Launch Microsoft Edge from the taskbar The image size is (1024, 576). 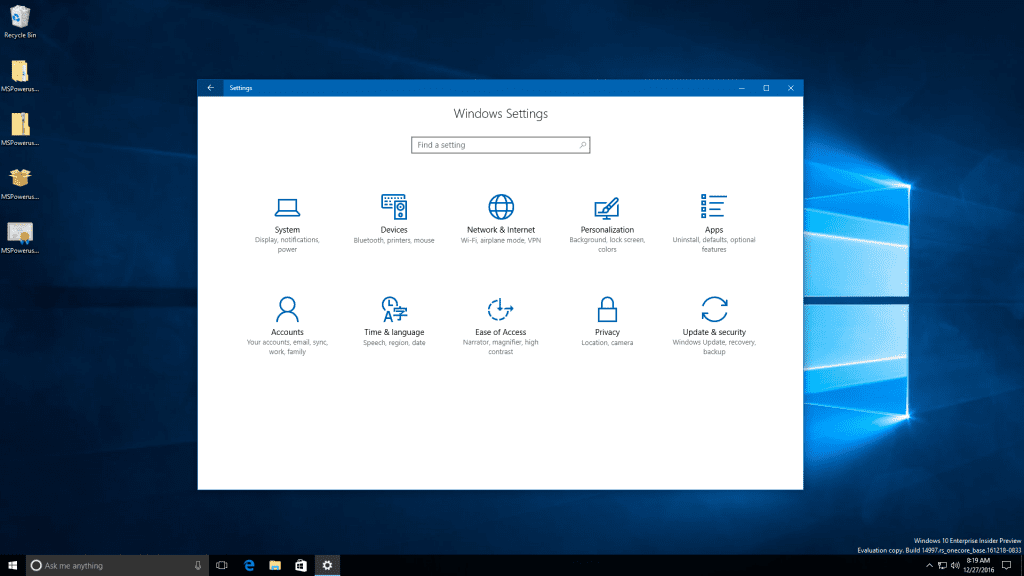click(249, 566)
